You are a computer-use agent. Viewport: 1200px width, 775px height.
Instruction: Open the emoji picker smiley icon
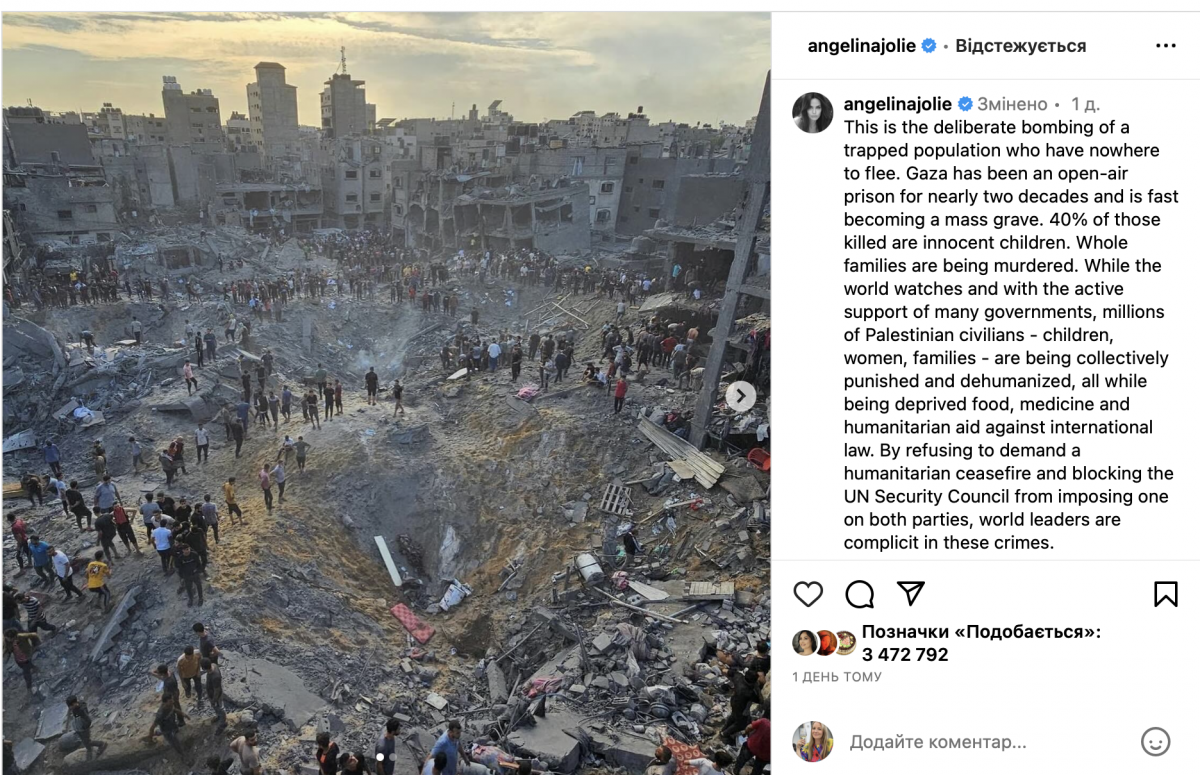[x=1155, y=742]
